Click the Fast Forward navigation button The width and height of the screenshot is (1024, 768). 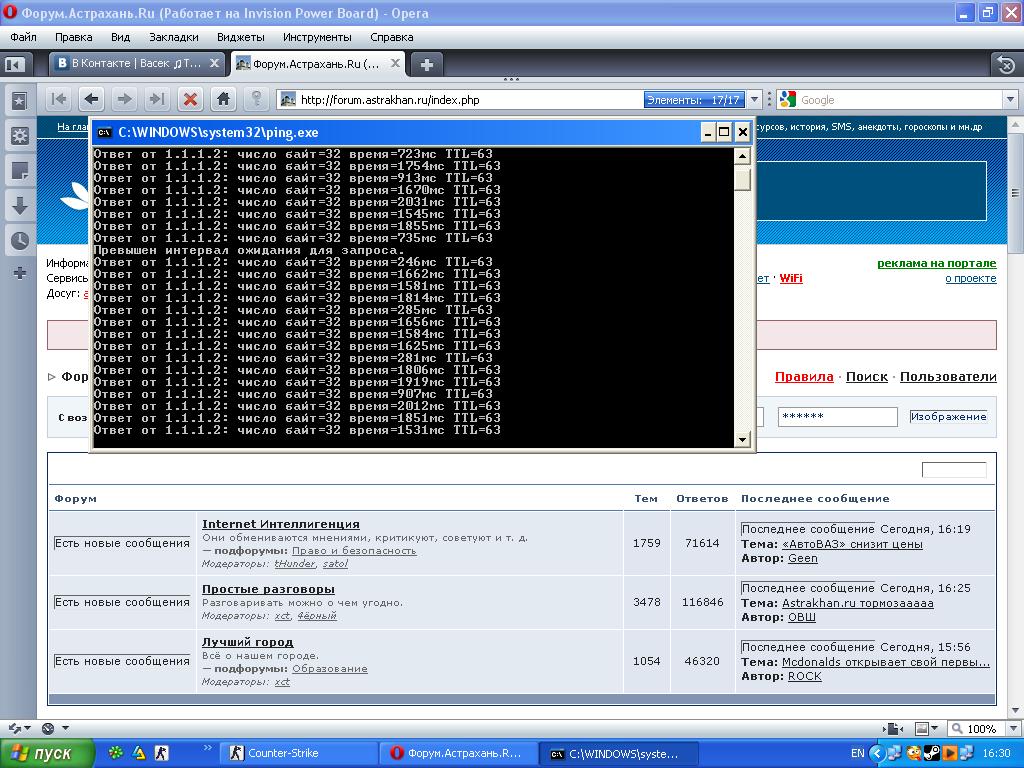(157, 99)
